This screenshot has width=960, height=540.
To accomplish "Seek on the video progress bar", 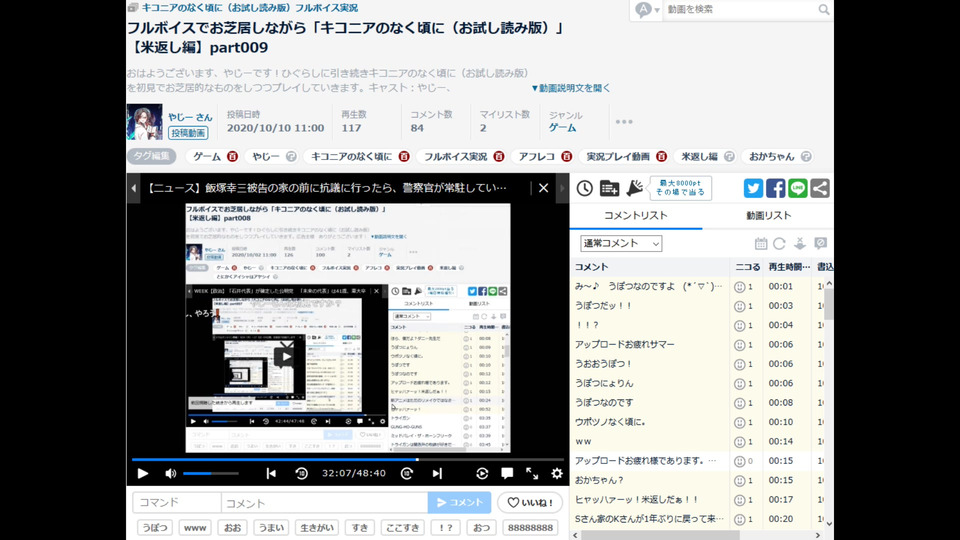I will pyautogui.click(x=347, y=459).
